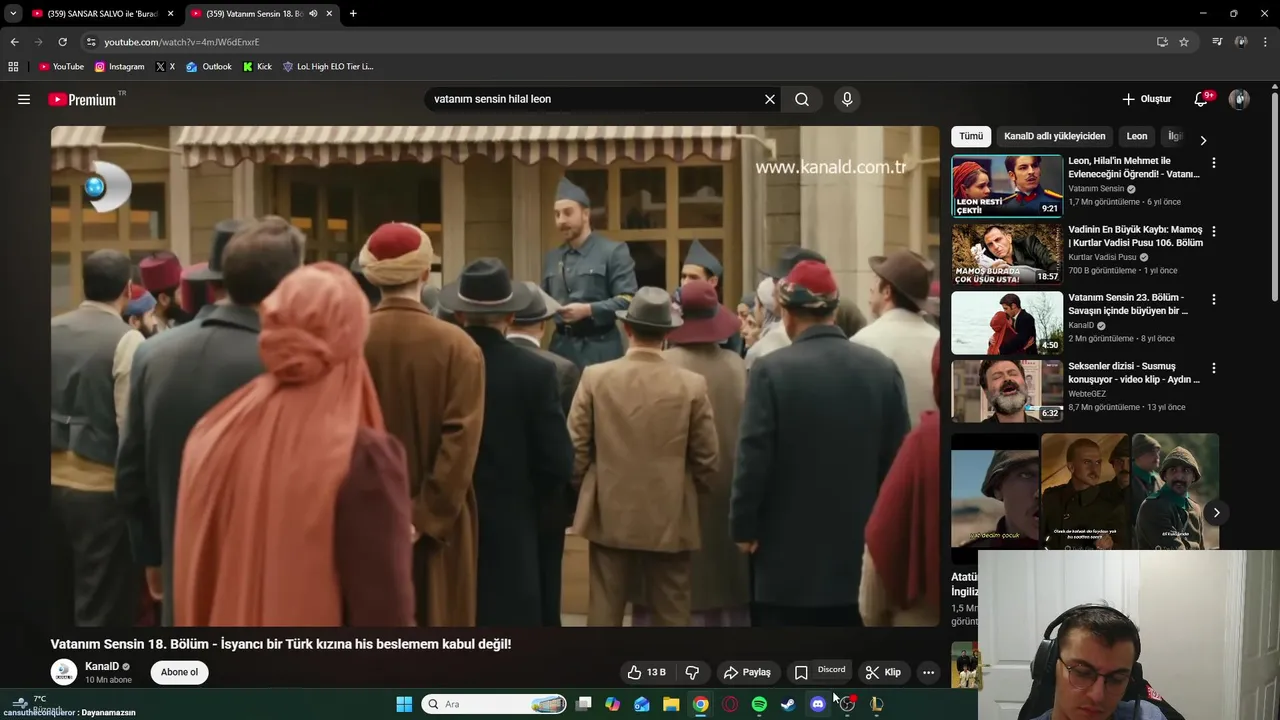1280x720 pixels.
Task: Focus the YouTube search input field
Action: tap(595, 99)
